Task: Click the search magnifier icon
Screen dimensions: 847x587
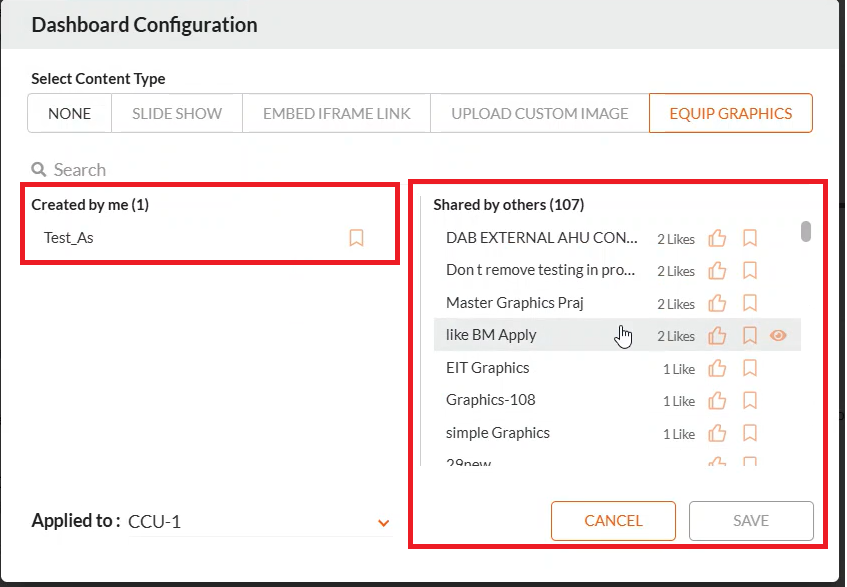Action: click(x=38, y=169)
